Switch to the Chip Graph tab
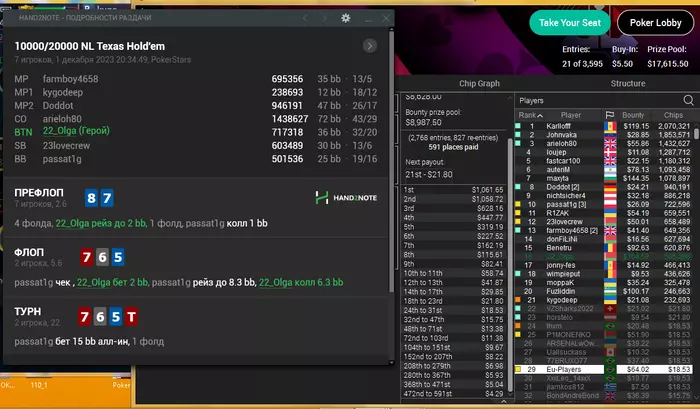The image size is (700, 409). (x=479, y=83)
